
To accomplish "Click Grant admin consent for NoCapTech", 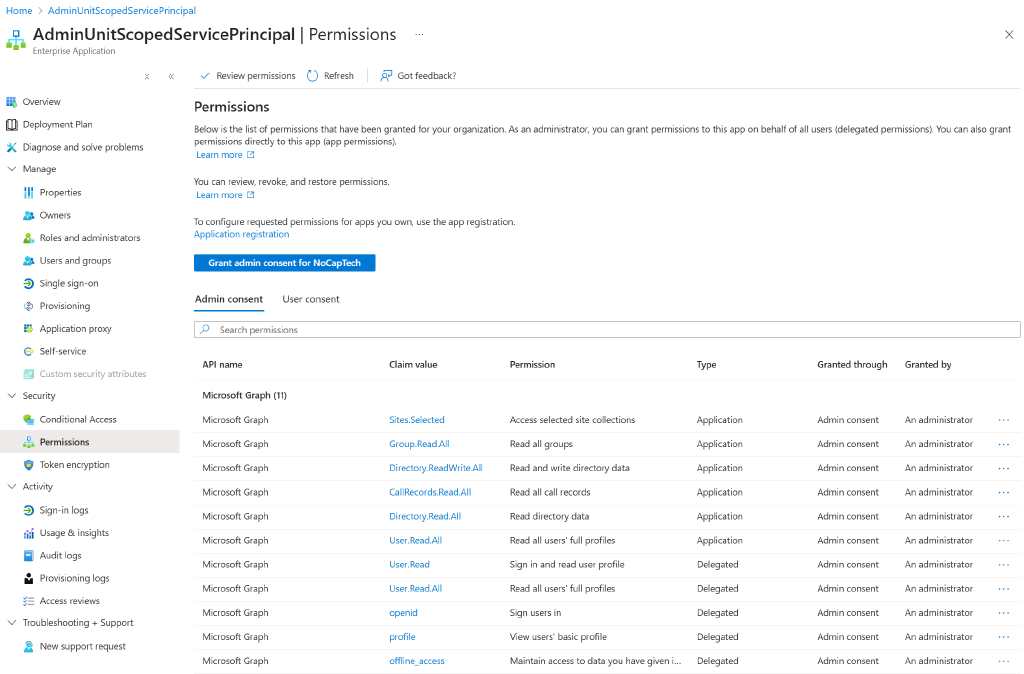I will click(285, 262).
